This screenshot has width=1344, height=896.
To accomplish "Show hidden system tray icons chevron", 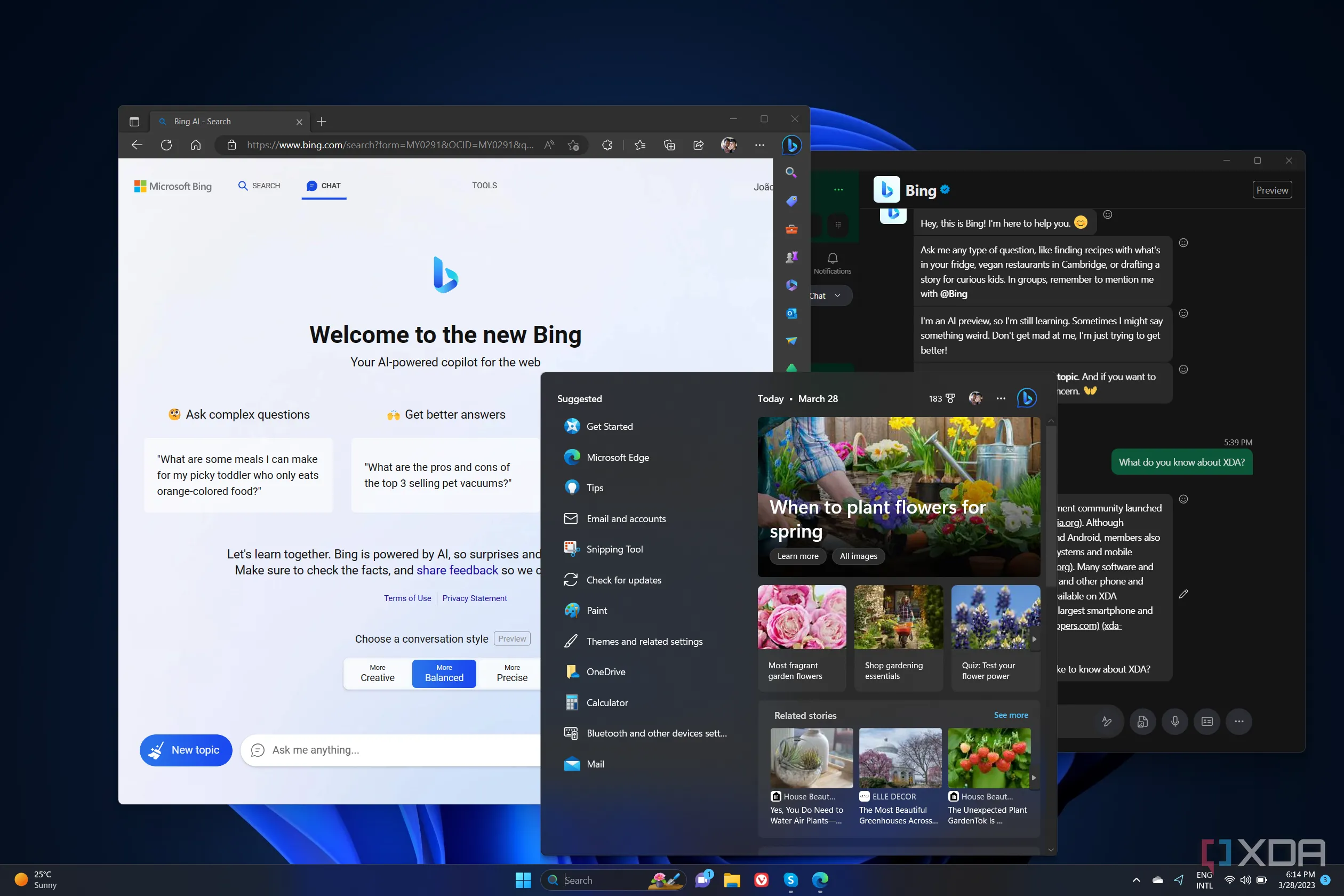I will coord(1136,880).
